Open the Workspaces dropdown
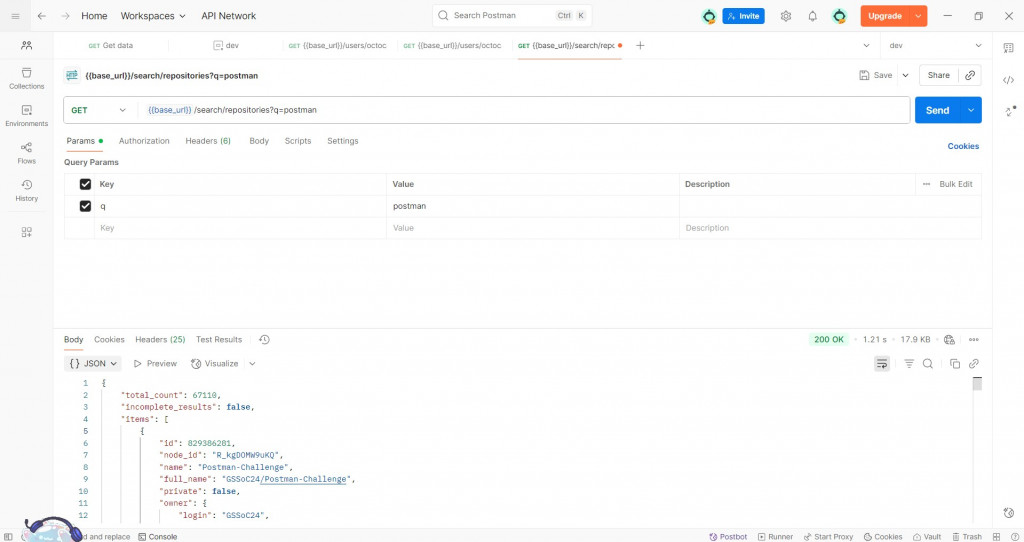 tap(153, 16)
